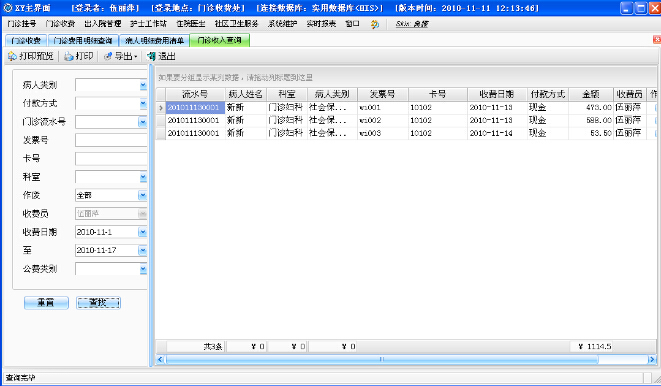Click amount cell 588.00
Viewport: 661px width, 386px height.
591,121
